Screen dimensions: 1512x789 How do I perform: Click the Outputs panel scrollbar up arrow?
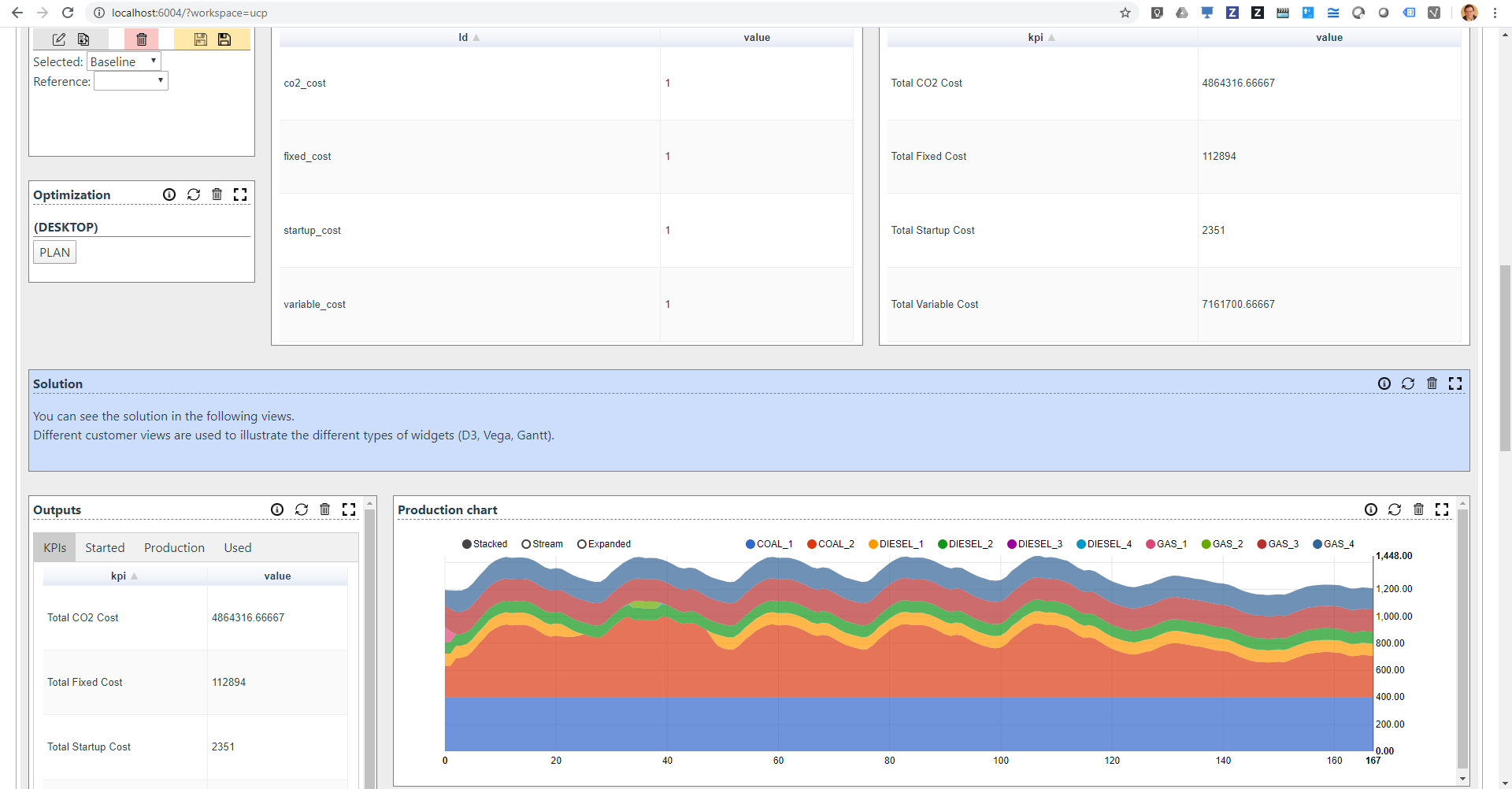coord(369,502)
